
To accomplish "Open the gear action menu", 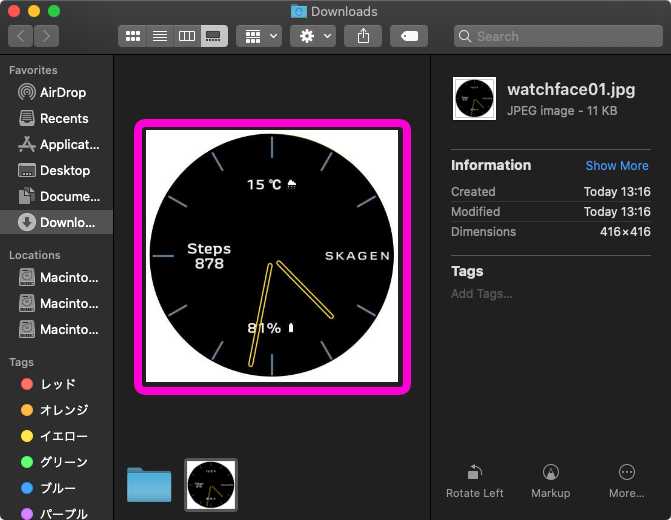I will pos(313,36).
